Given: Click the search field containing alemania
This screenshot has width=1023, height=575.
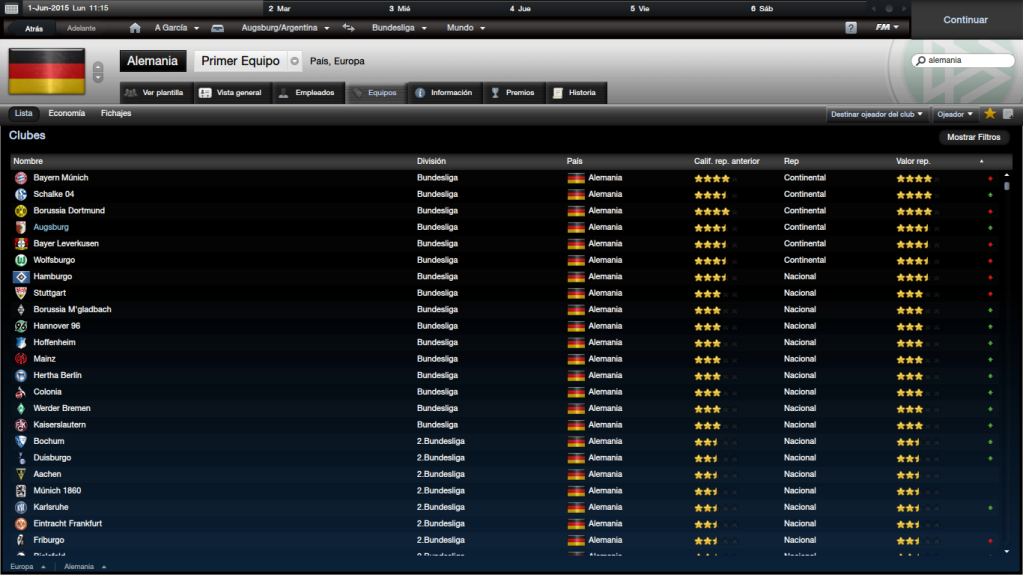Looking at the screenshot, I should click(x=963, y=60).
